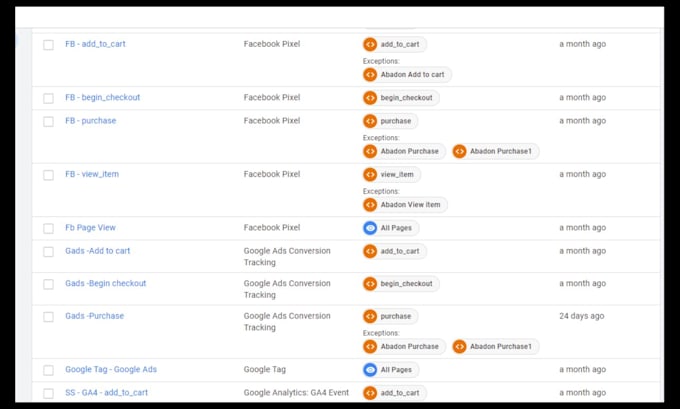Open the Abadon Add to cart exception label
Viewport: 680px width, 409px height.
click(x=412, y=75)
